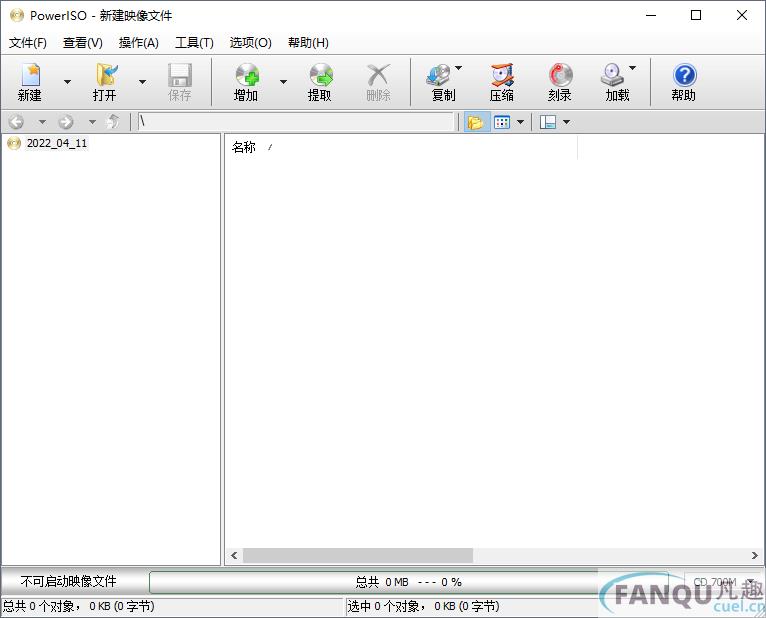Expand the arrow next to 打开
Image resolution: width=766 pixels, height=618 pixels.
(x=142, y=82)
